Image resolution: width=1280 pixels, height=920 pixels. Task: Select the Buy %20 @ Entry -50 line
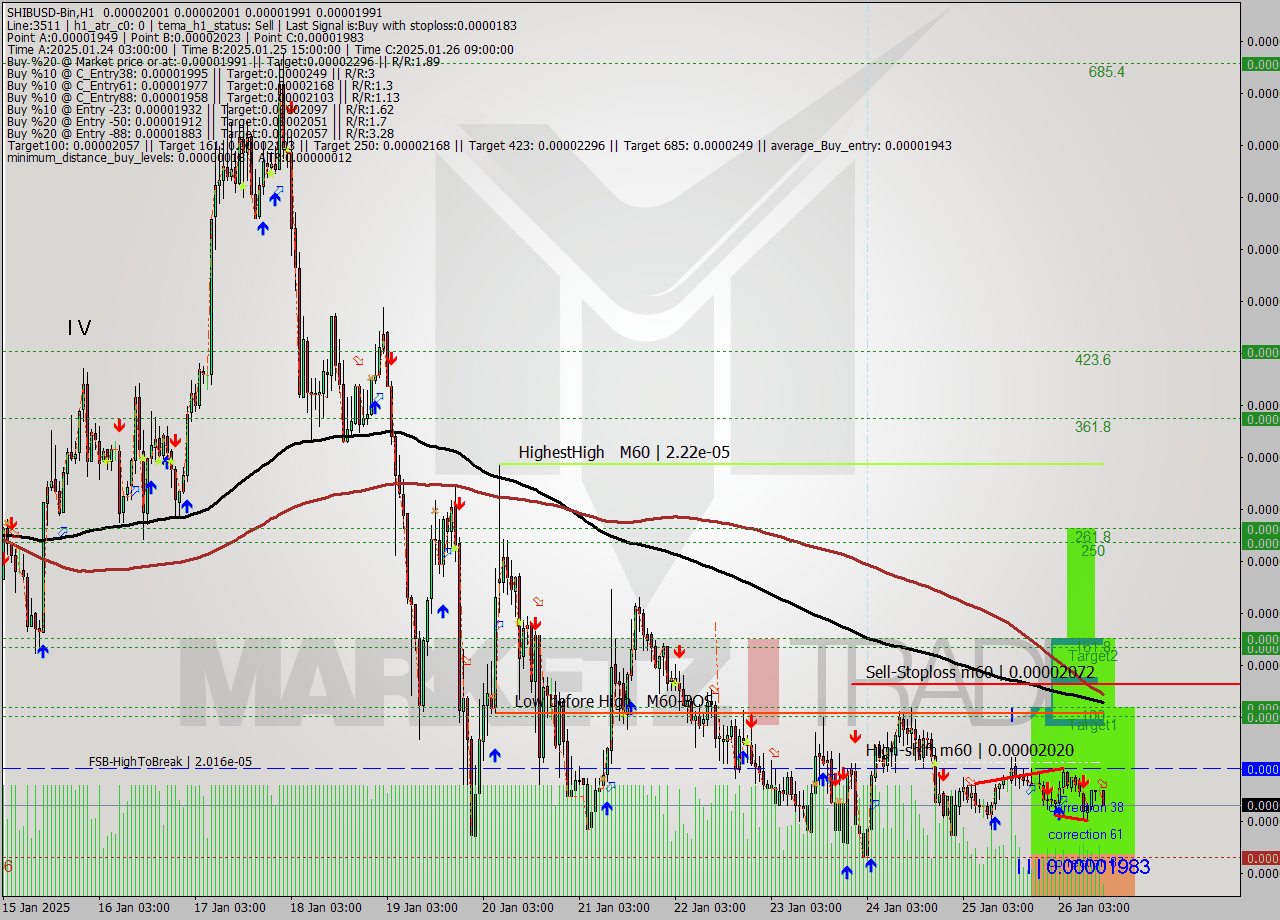(x=195, y=121)
